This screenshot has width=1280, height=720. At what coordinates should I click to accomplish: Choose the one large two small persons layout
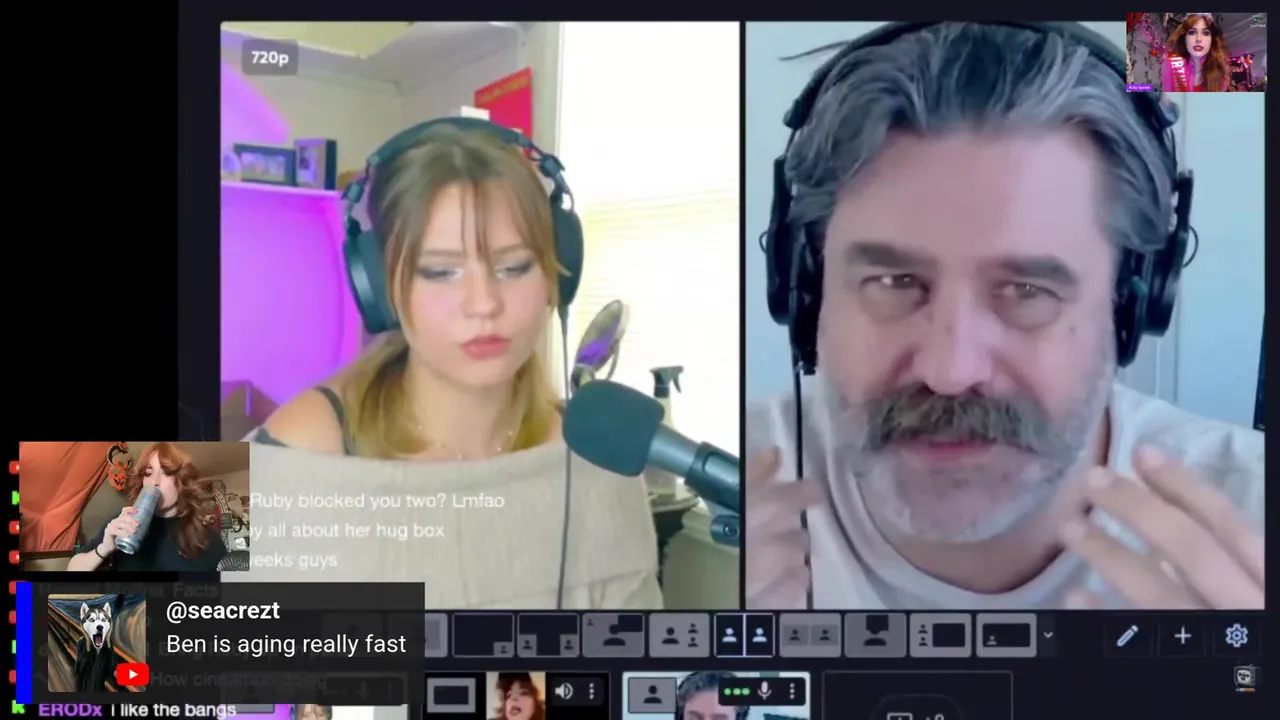click(679, 635)
